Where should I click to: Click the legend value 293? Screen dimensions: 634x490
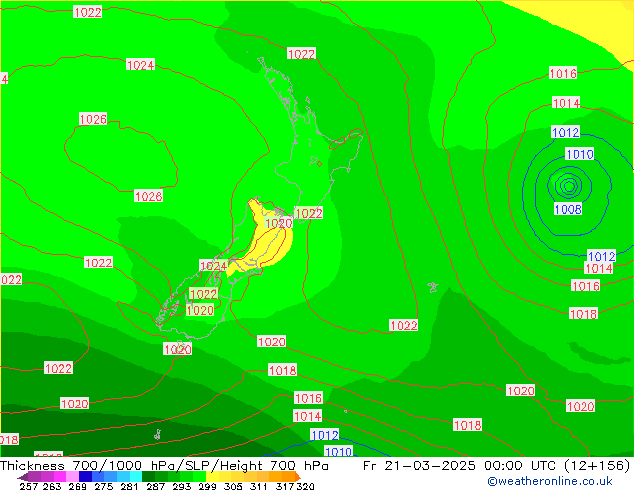pyautogui.click(x=182, y=486)
